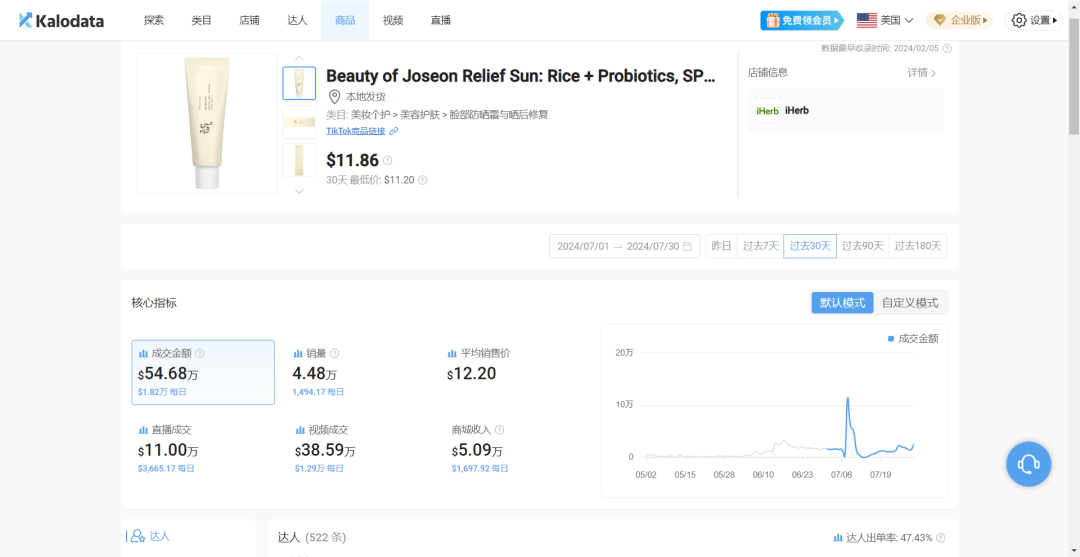Screen dimensions: 1080x557
Task: Open the customer support headset button
Action: (x=1028, y=464)
